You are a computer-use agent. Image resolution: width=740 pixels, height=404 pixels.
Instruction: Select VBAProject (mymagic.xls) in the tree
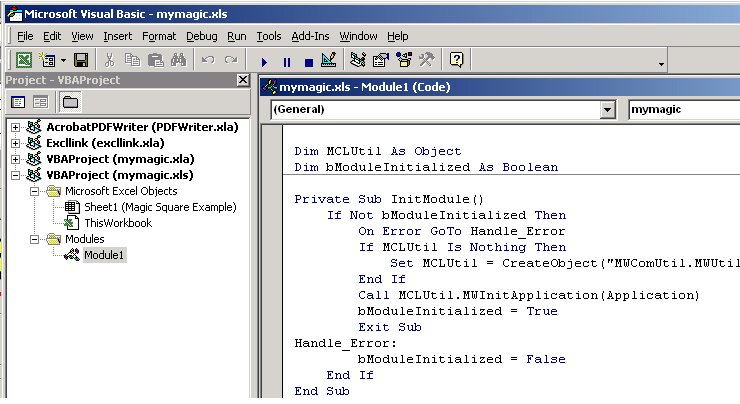coord(120,175)
